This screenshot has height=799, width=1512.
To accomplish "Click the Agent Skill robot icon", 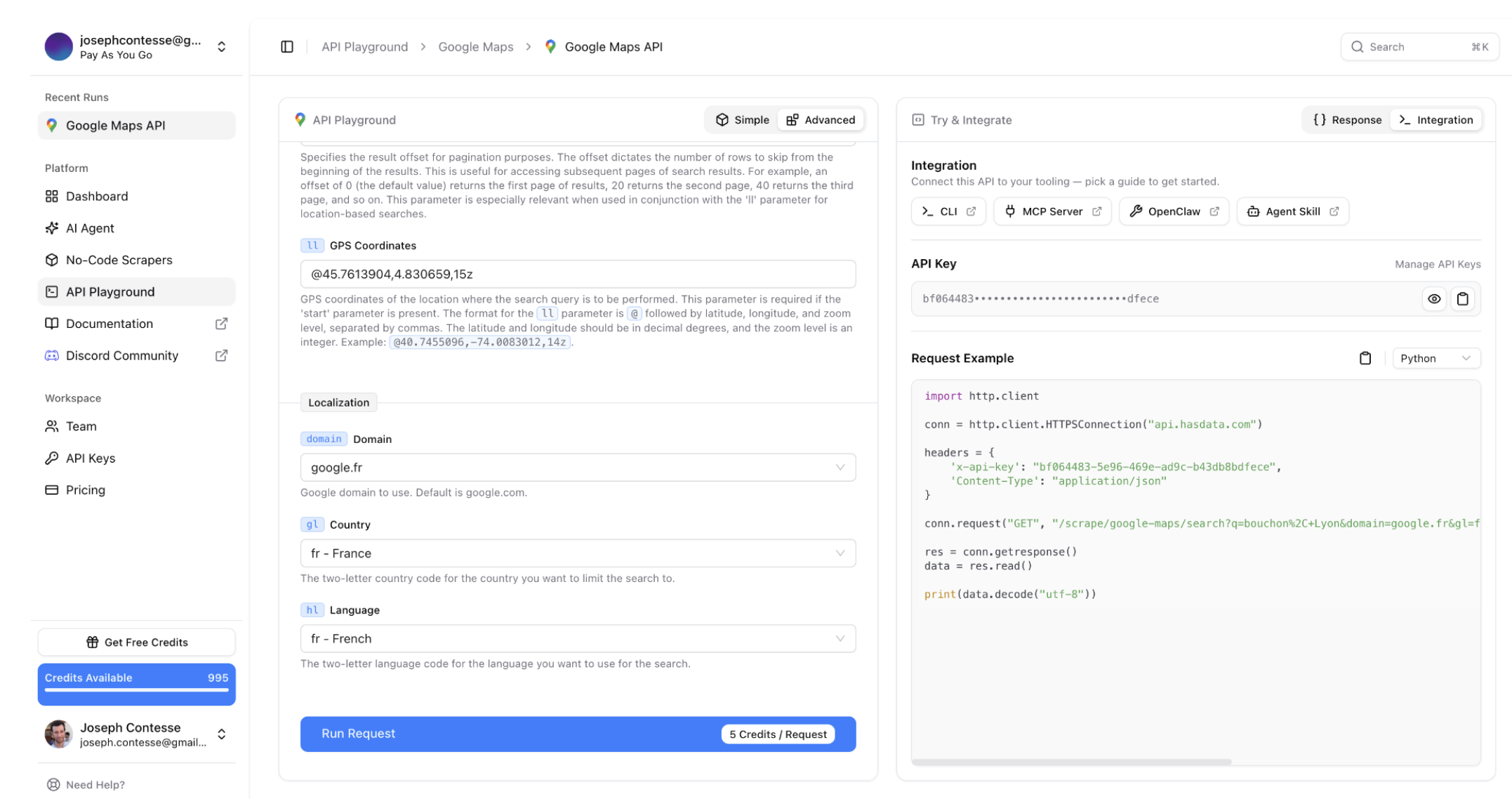I will click(1253, 211).
